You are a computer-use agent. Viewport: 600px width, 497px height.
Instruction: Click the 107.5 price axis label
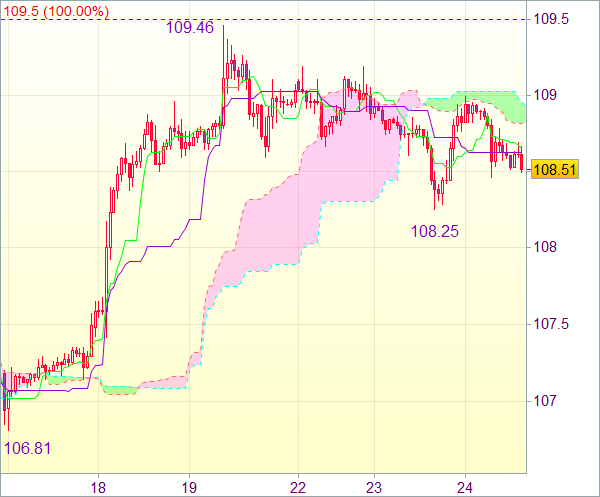click(x=551, y=324)
